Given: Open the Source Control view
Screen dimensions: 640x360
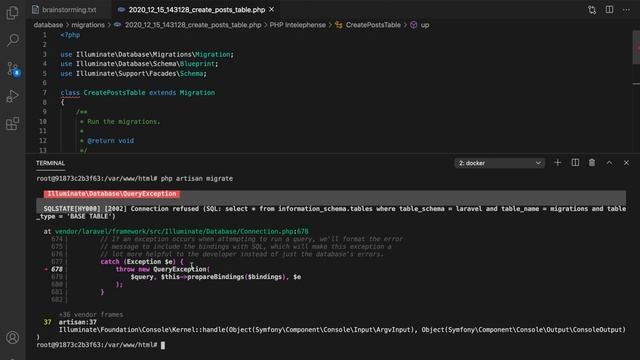Looking at the screenshot, I should (x=13, y=69).
